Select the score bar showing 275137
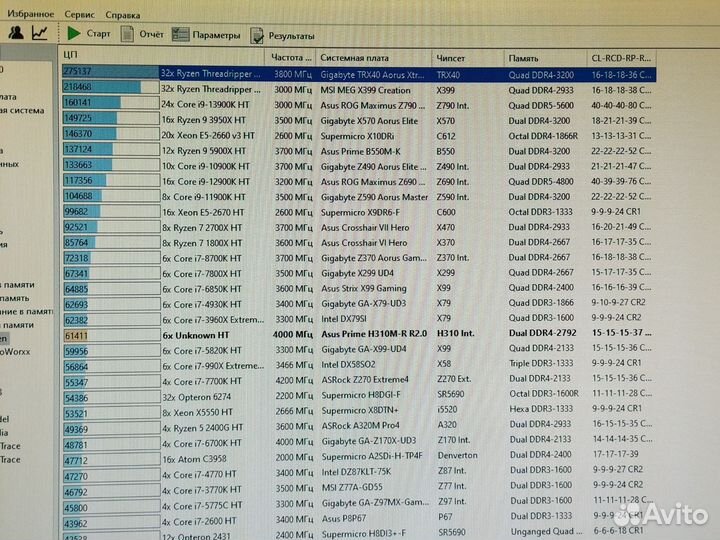This screenshot has height=540, width=720. [111, 72]
